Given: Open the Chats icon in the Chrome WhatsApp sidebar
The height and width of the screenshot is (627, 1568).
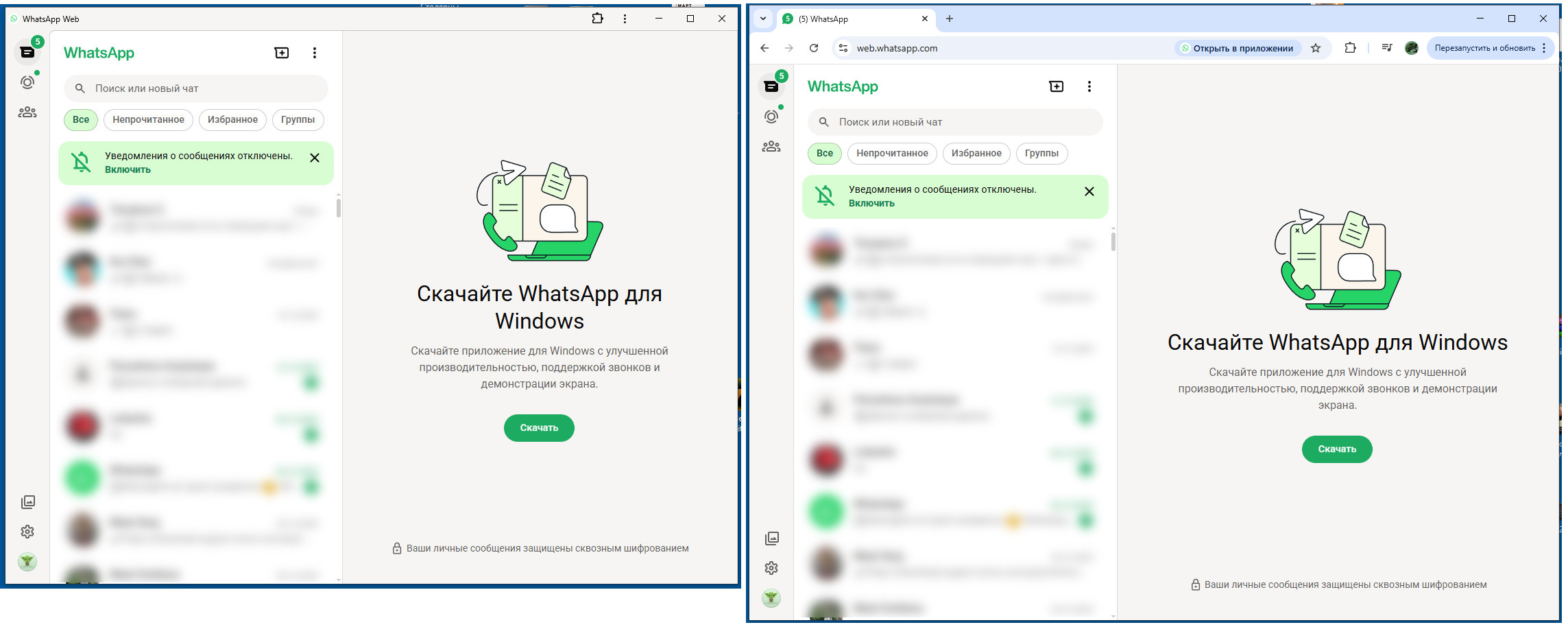Looking at the screenshot, I should point(771,86).
